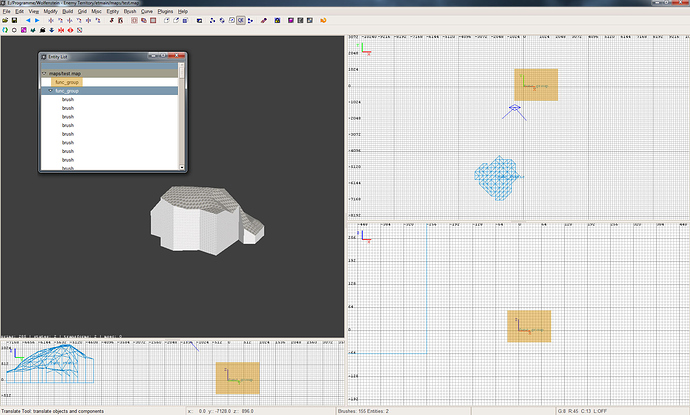Select the highlighted orange func_group entry
The width and height of the screenshot is (690, 415).
[x=66, y=82]
